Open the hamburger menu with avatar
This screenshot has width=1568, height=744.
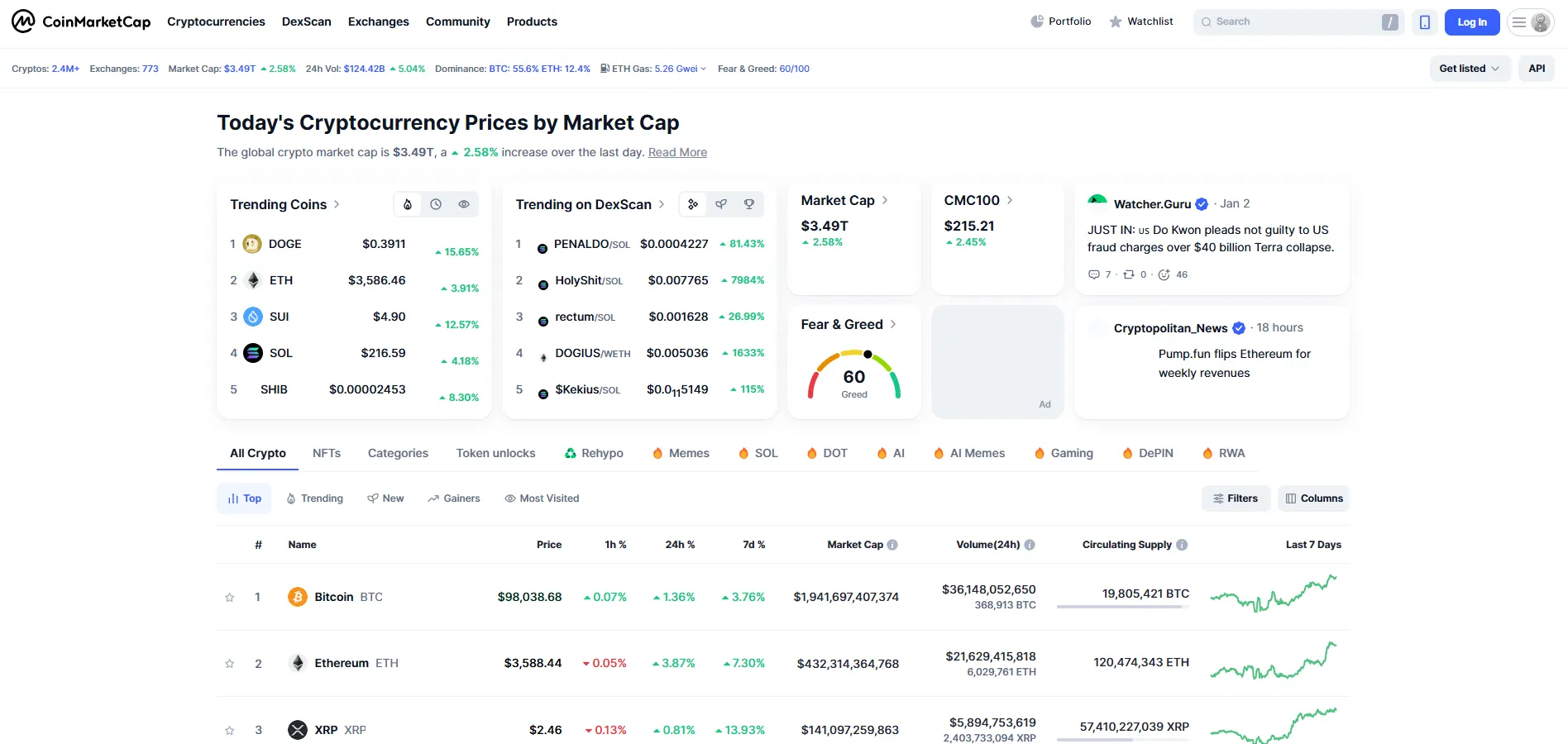1530,22
